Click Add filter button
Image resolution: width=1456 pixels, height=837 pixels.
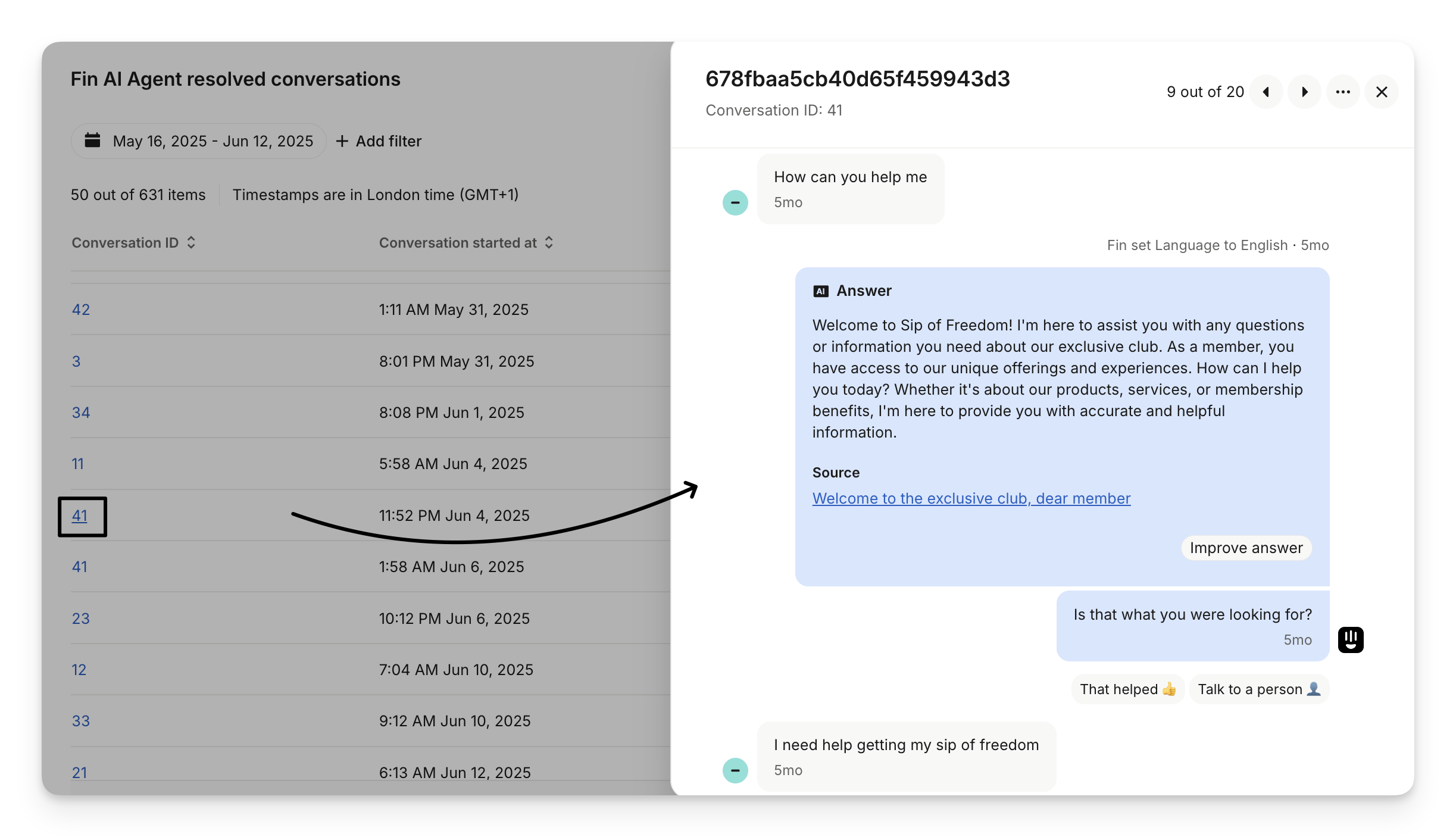pos(379,141)
